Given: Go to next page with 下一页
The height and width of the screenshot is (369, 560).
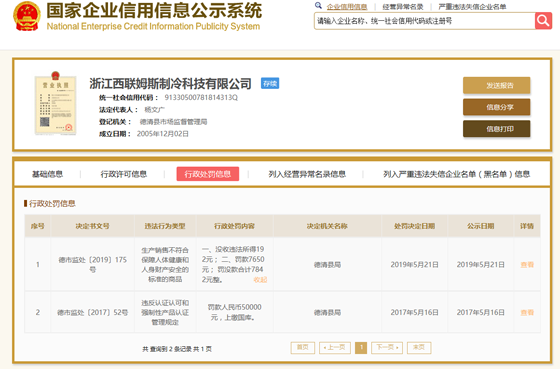Looking at the screenshot, I should tap(387, 348).
